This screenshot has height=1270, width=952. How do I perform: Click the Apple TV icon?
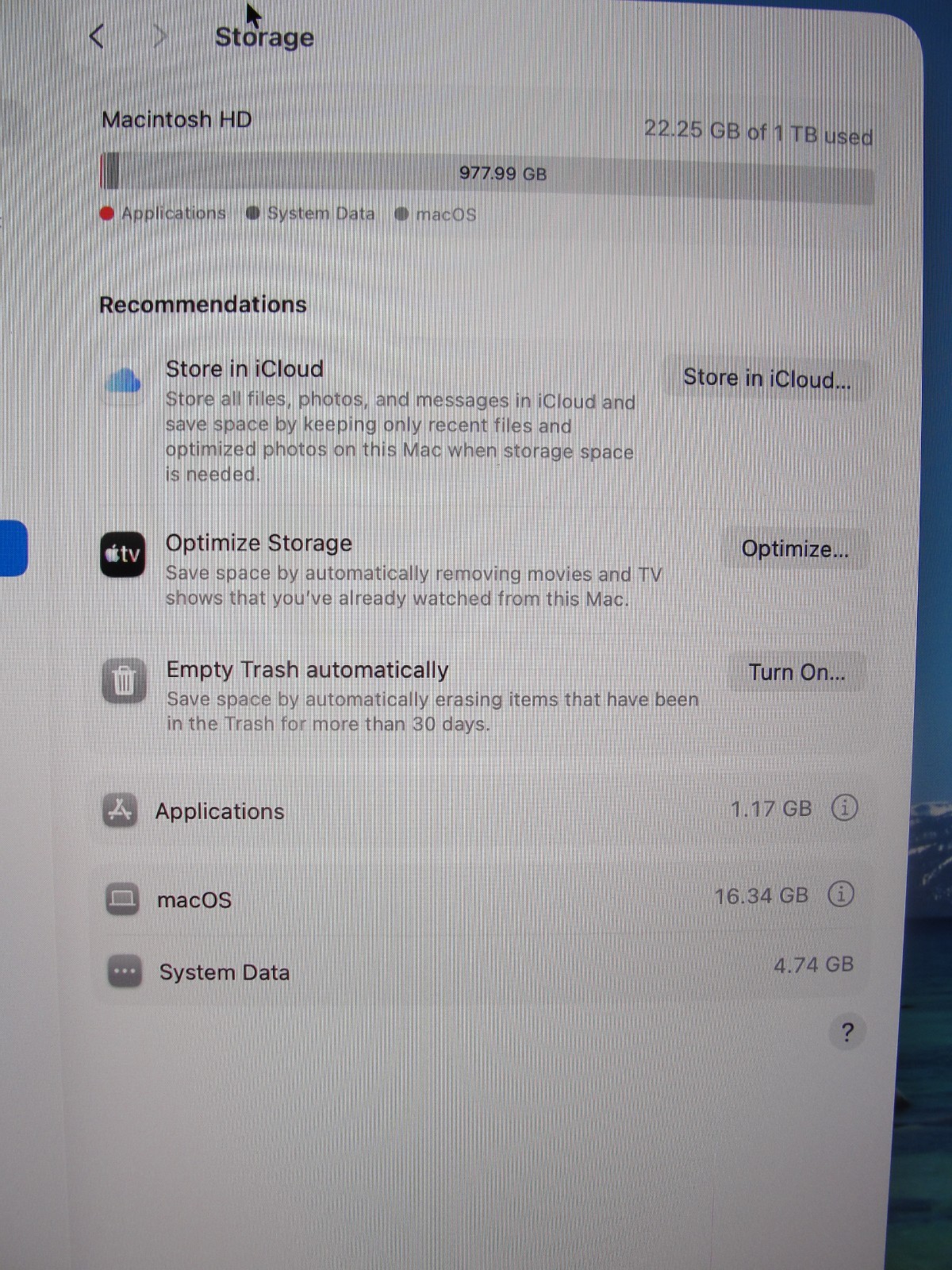pos(122,554)
